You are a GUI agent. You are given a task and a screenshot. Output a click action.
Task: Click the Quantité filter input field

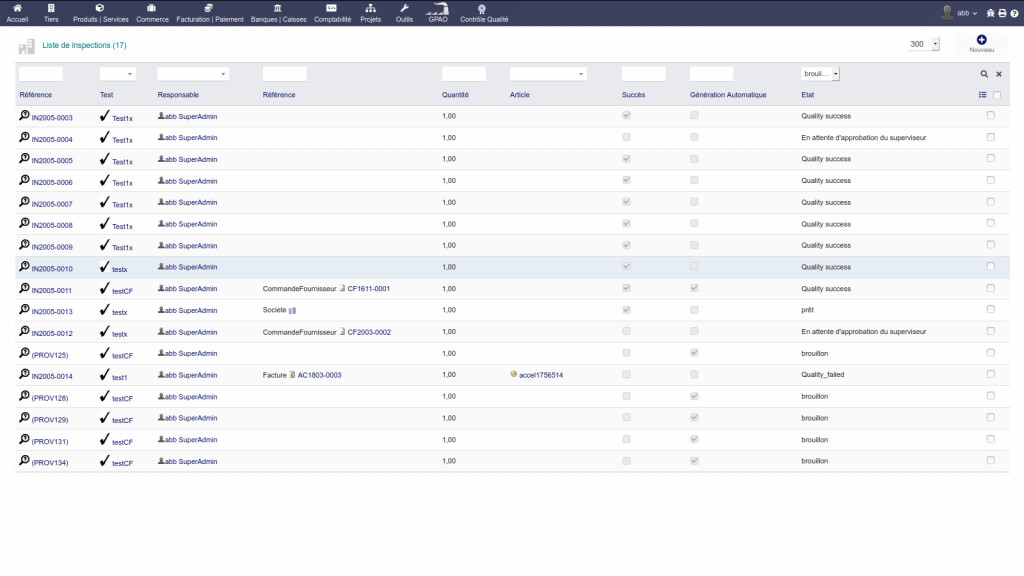(463, 74)
